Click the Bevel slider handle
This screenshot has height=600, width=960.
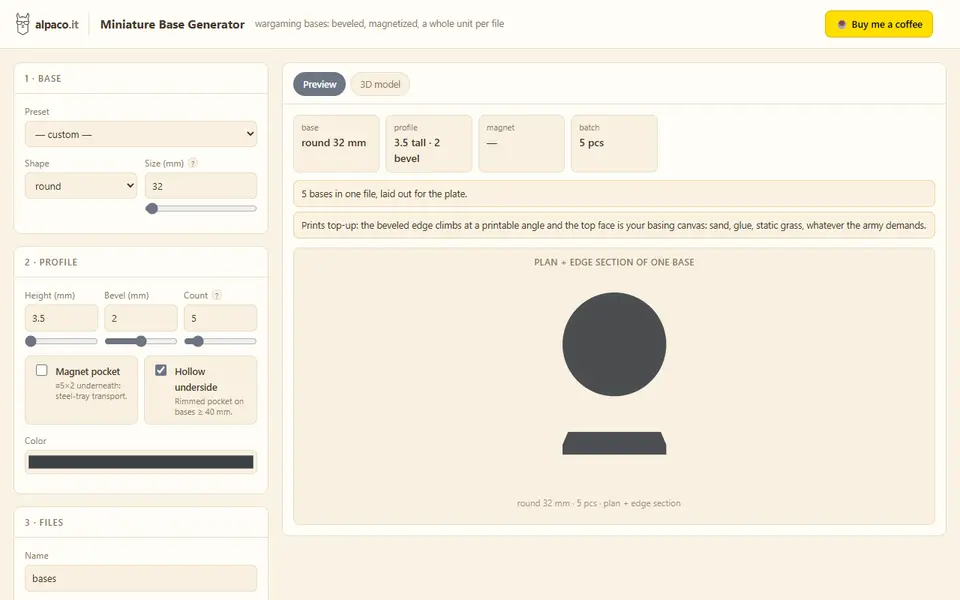(x=141, y=341)
